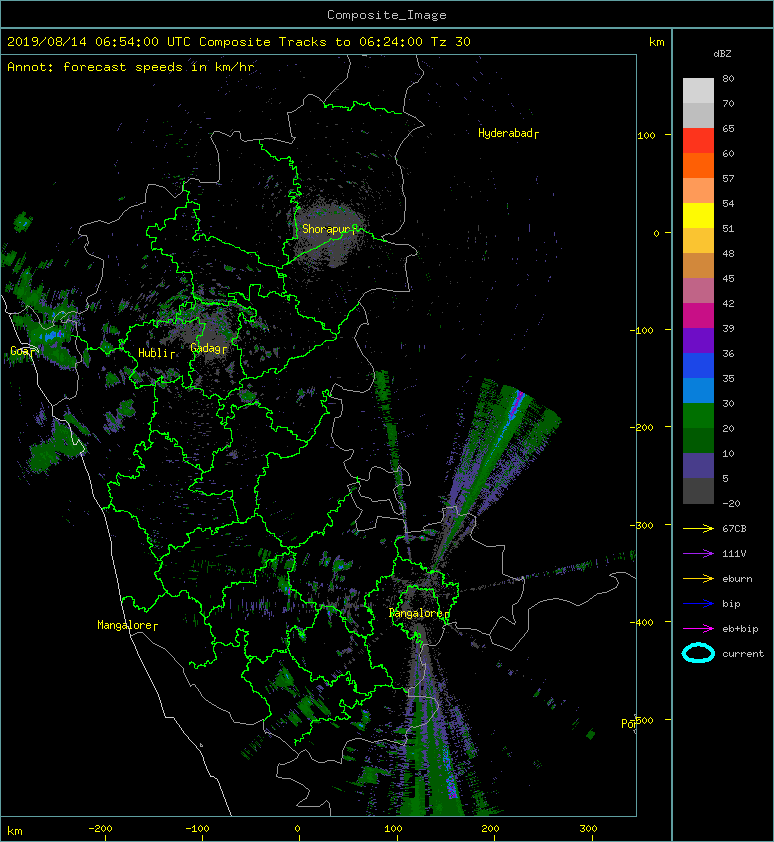Click the mauve swatch between 45 and 42
Screen dimensions: 774x842
(698, 291)
